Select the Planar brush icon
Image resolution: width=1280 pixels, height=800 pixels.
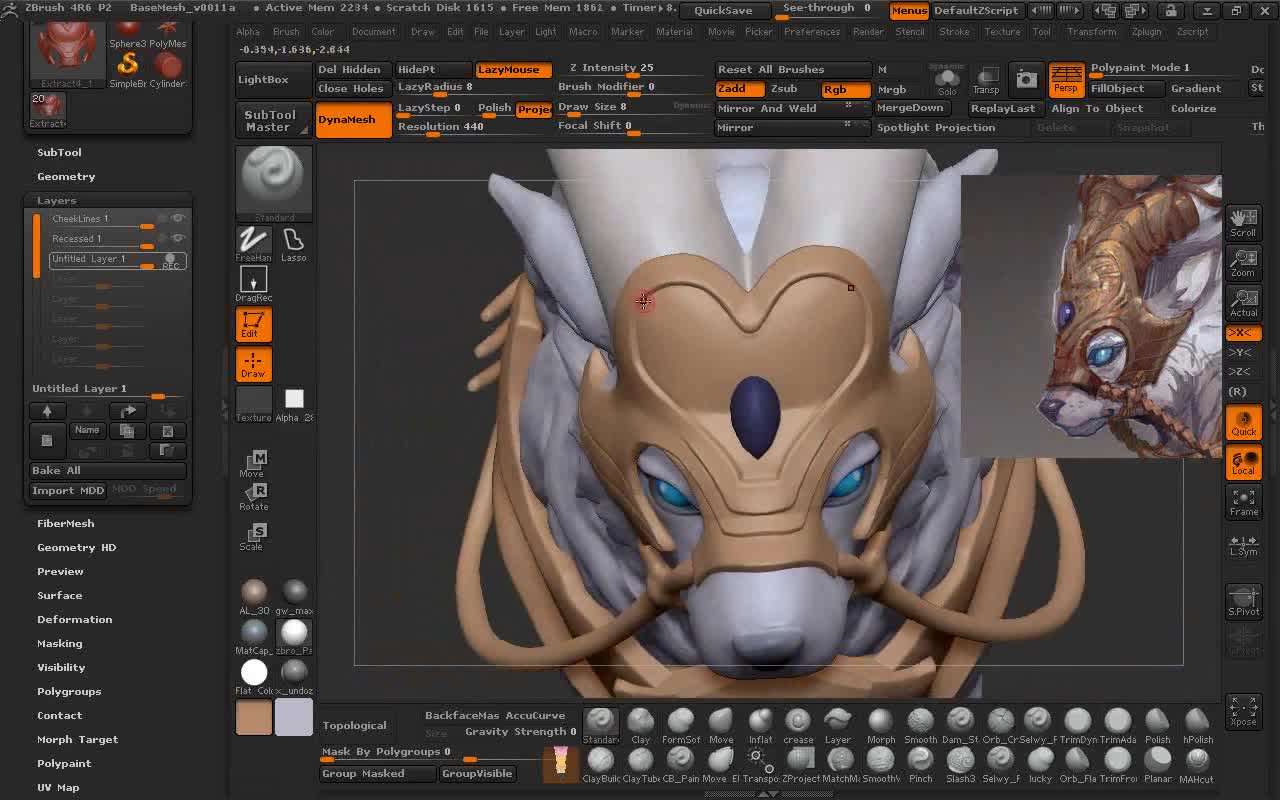[1157, 764]
